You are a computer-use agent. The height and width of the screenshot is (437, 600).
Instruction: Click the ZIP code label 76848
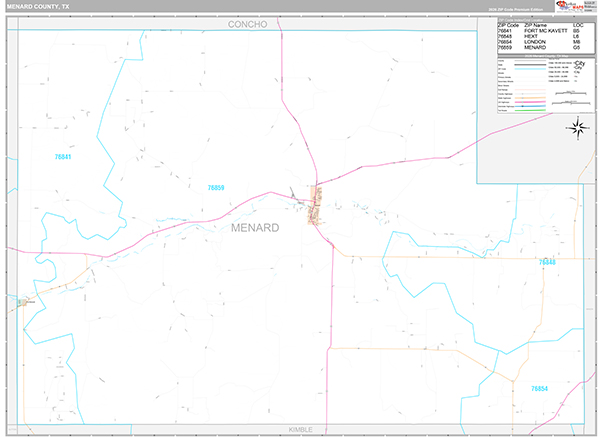pos(547,262)
